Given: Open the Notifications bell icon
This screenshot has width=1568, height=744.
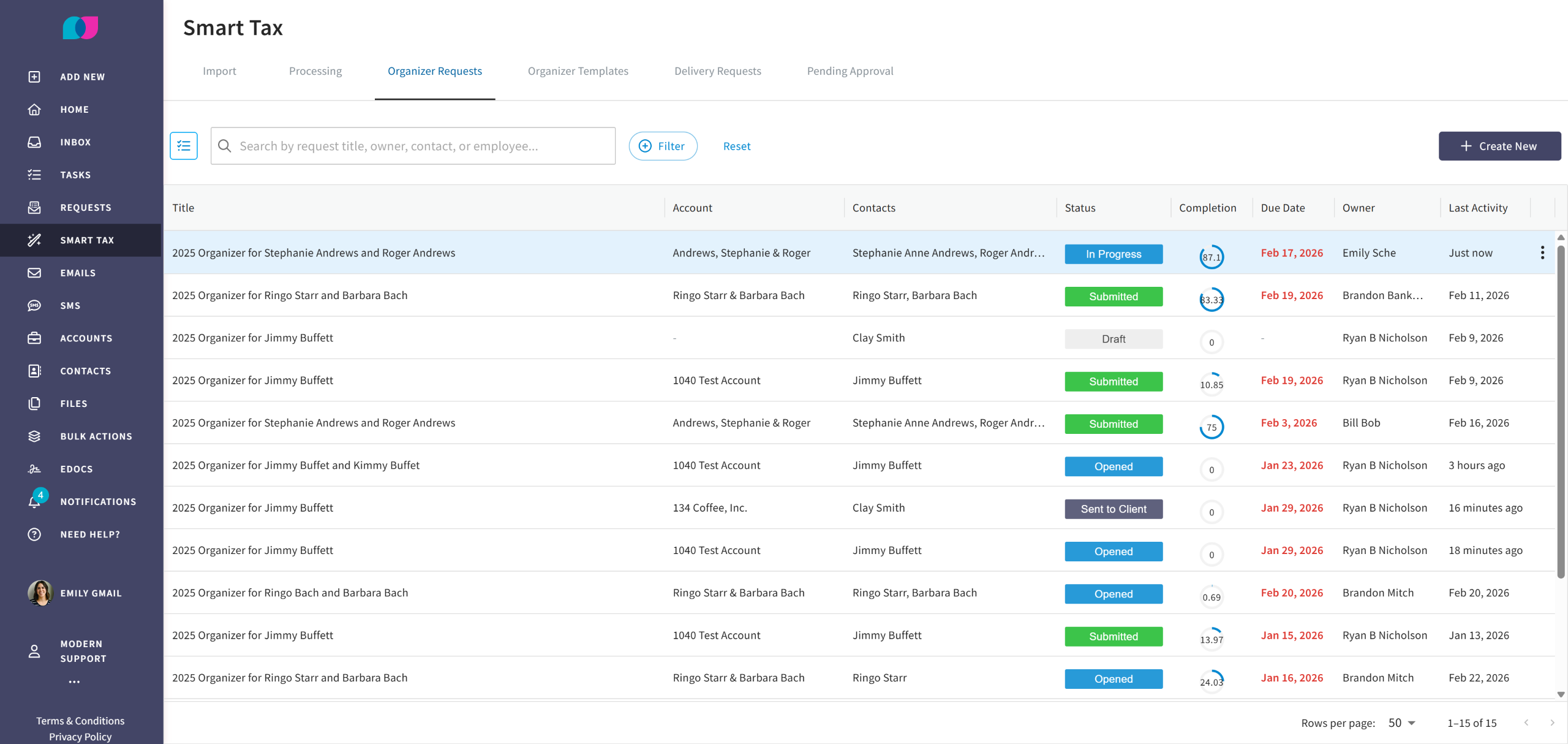Looking at the screenshot, I should (x=34, y=502).
